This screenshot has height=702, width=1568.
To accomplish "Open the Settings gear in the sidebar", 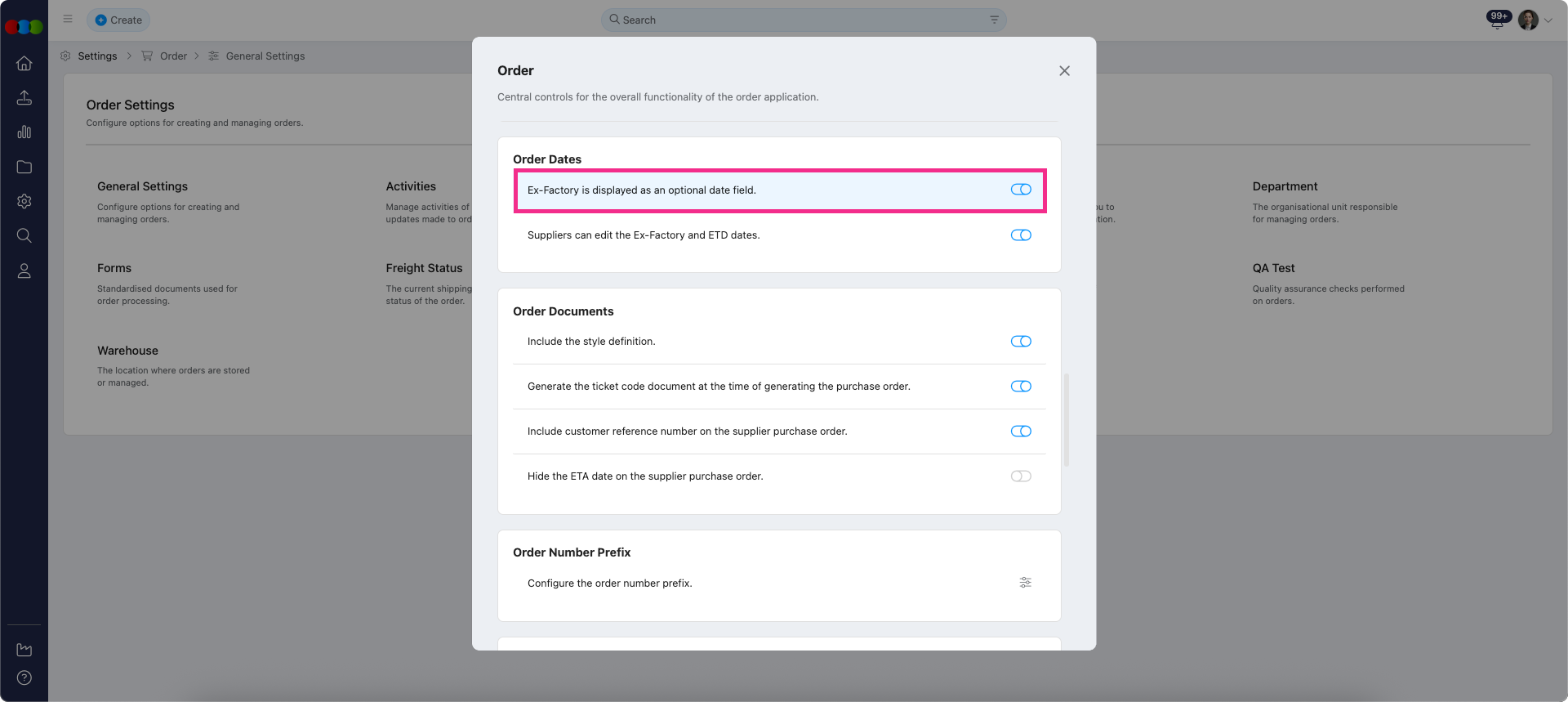I will point(24,201).
